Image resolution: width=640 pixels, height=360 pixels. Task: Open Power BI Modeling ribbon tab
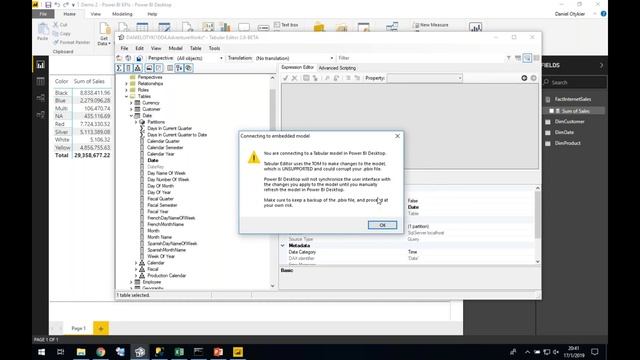tap(122, 14)
